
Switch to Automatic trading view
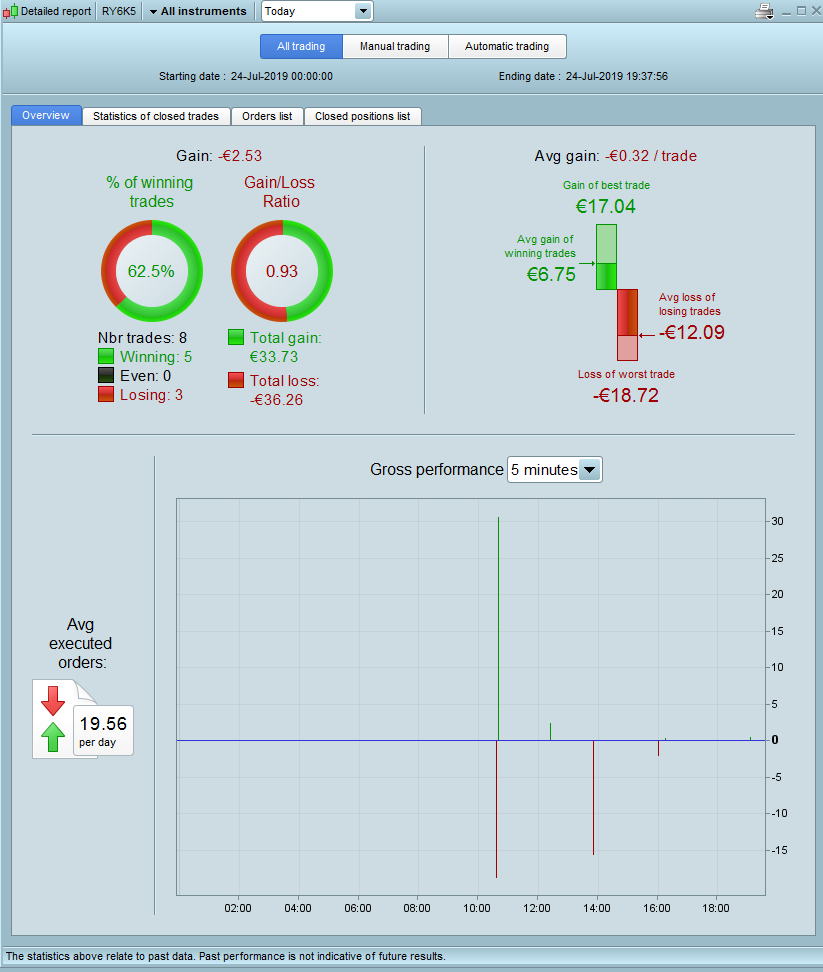507,46
